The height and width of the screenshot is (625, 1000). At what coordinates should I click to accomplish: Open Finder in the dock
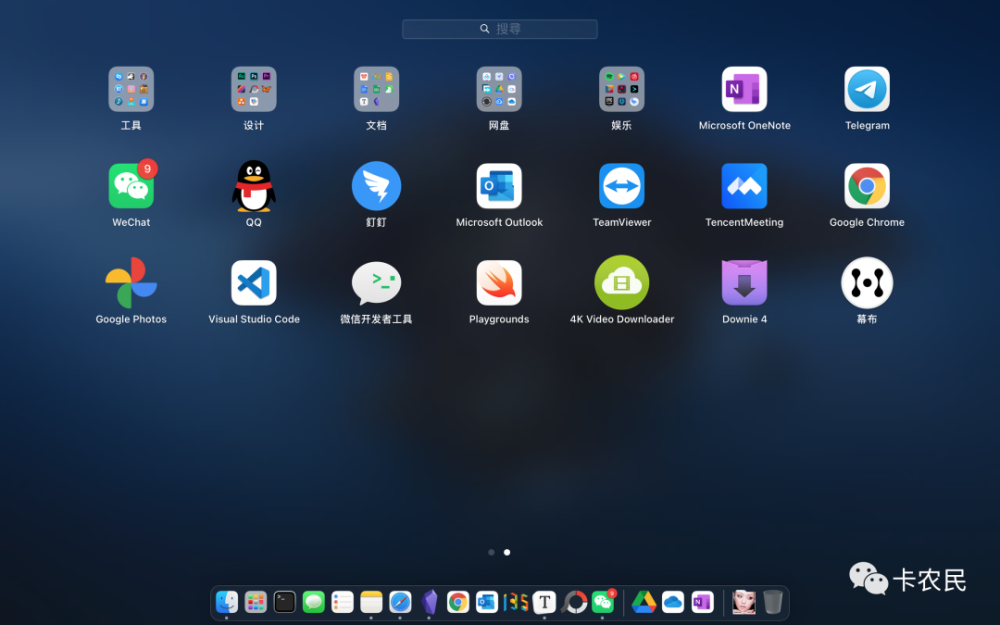click(226, 602)
